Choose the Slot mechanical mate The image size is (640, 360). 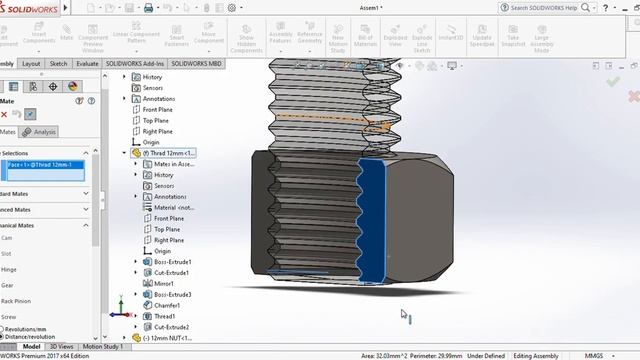[6, 254]
